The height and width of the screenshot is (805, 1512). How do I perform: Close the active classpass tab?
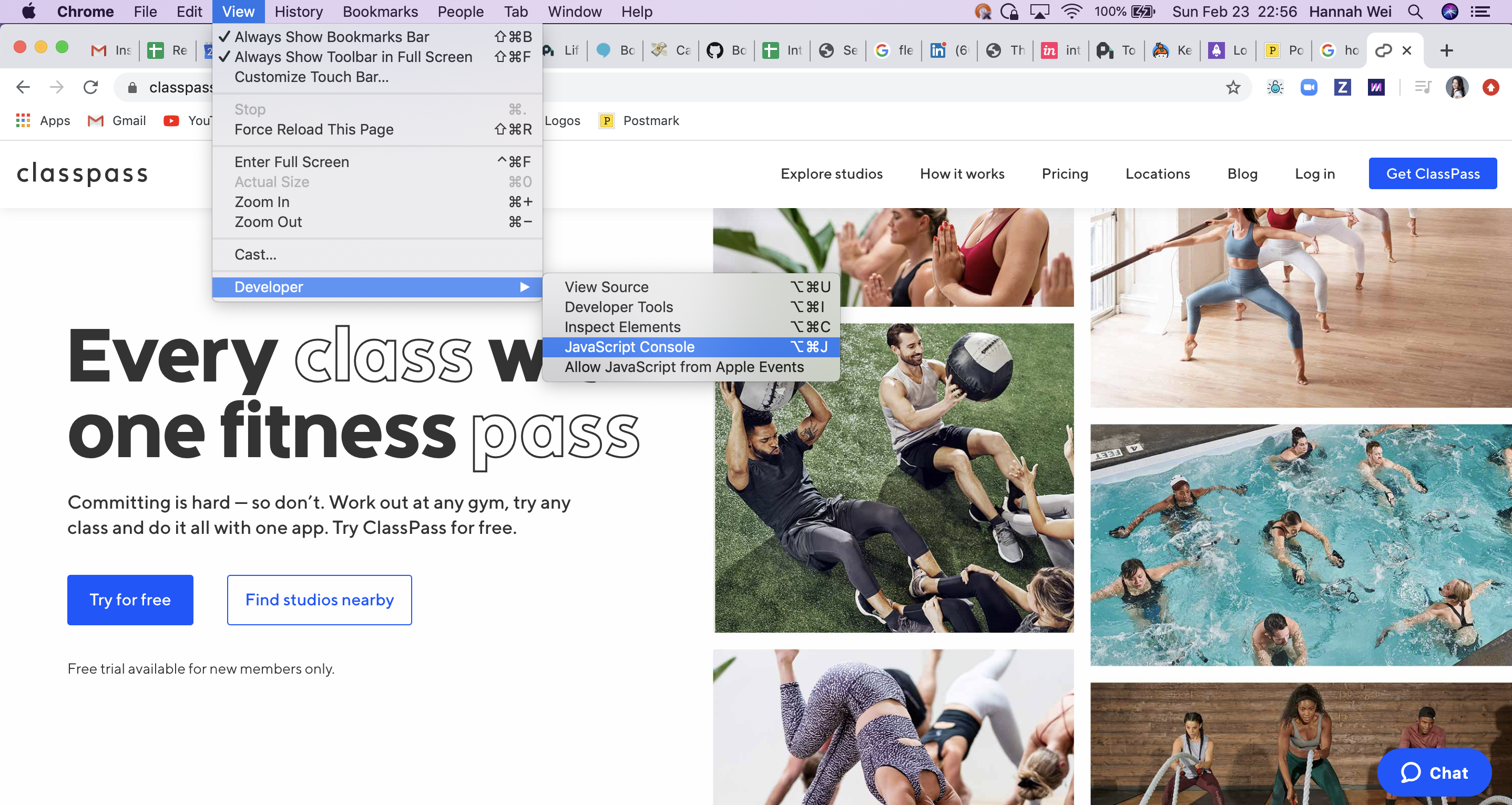click(1406, 50)
